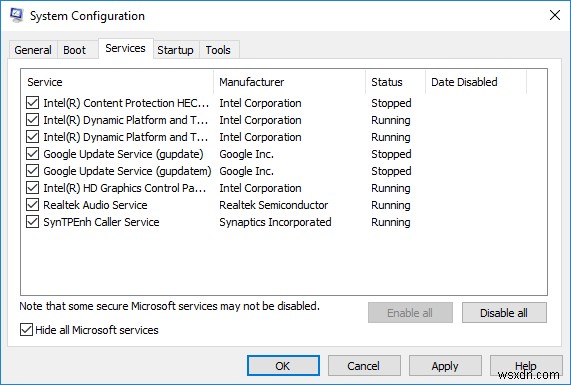Uncheck Google Update Service (gupdatem) checkbox
The height and width of the screenshot is (385, 571).
click(x=32, y=171)
